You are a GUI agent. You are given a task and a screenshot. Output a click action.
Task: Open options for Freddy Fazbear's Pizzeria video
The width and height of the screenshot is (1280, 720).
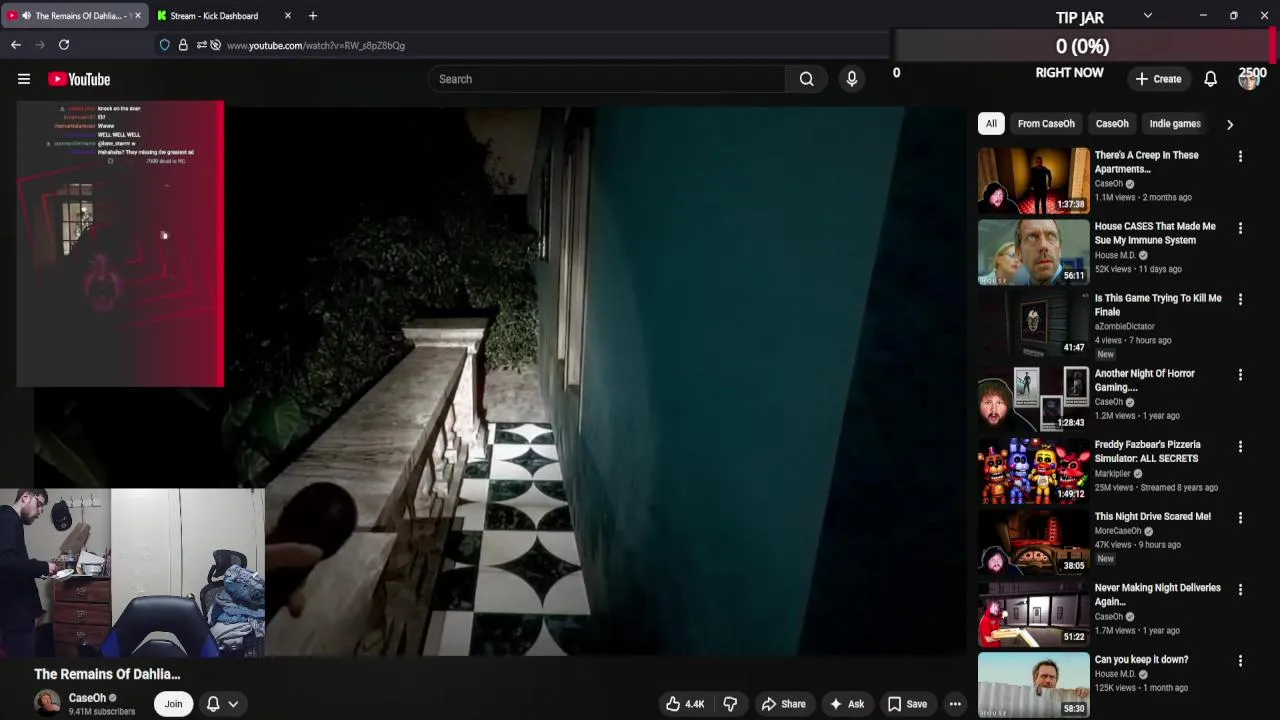[x=1240, y=446]
